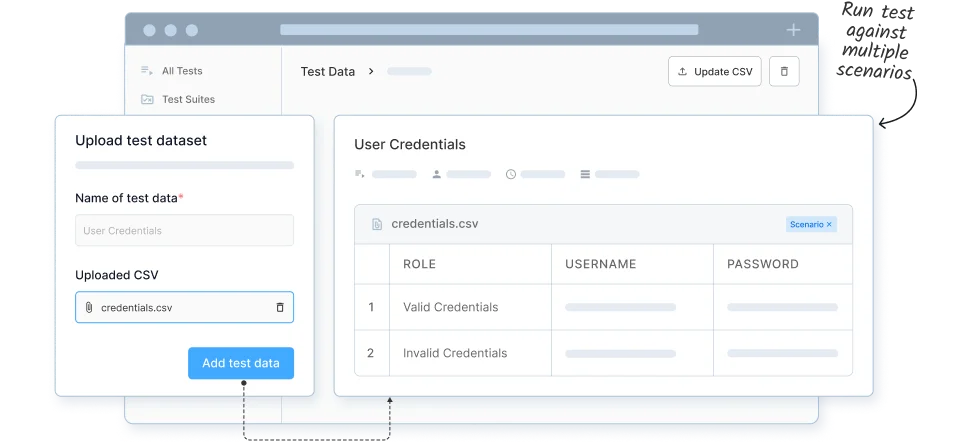The image size is (980, 443).
Task: Select the Invalid Credentials row
Action: [x=454, y=353]
